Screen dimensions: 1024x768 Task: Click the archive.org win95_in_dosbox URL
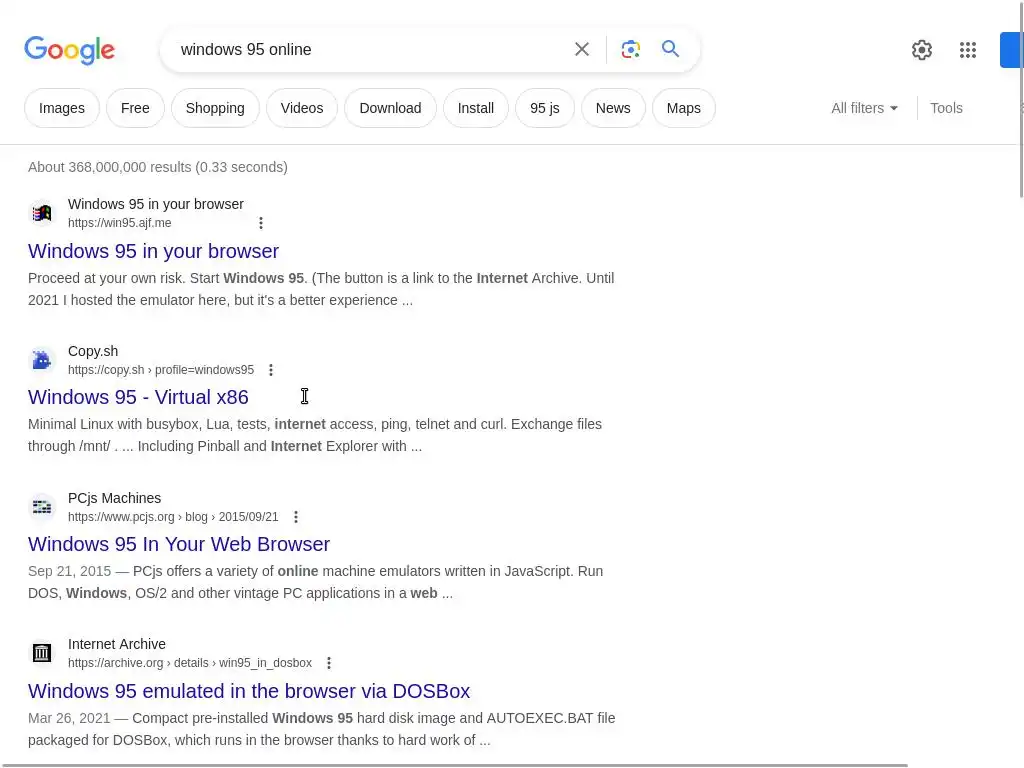pyautogui.click(x=190, y=663)
